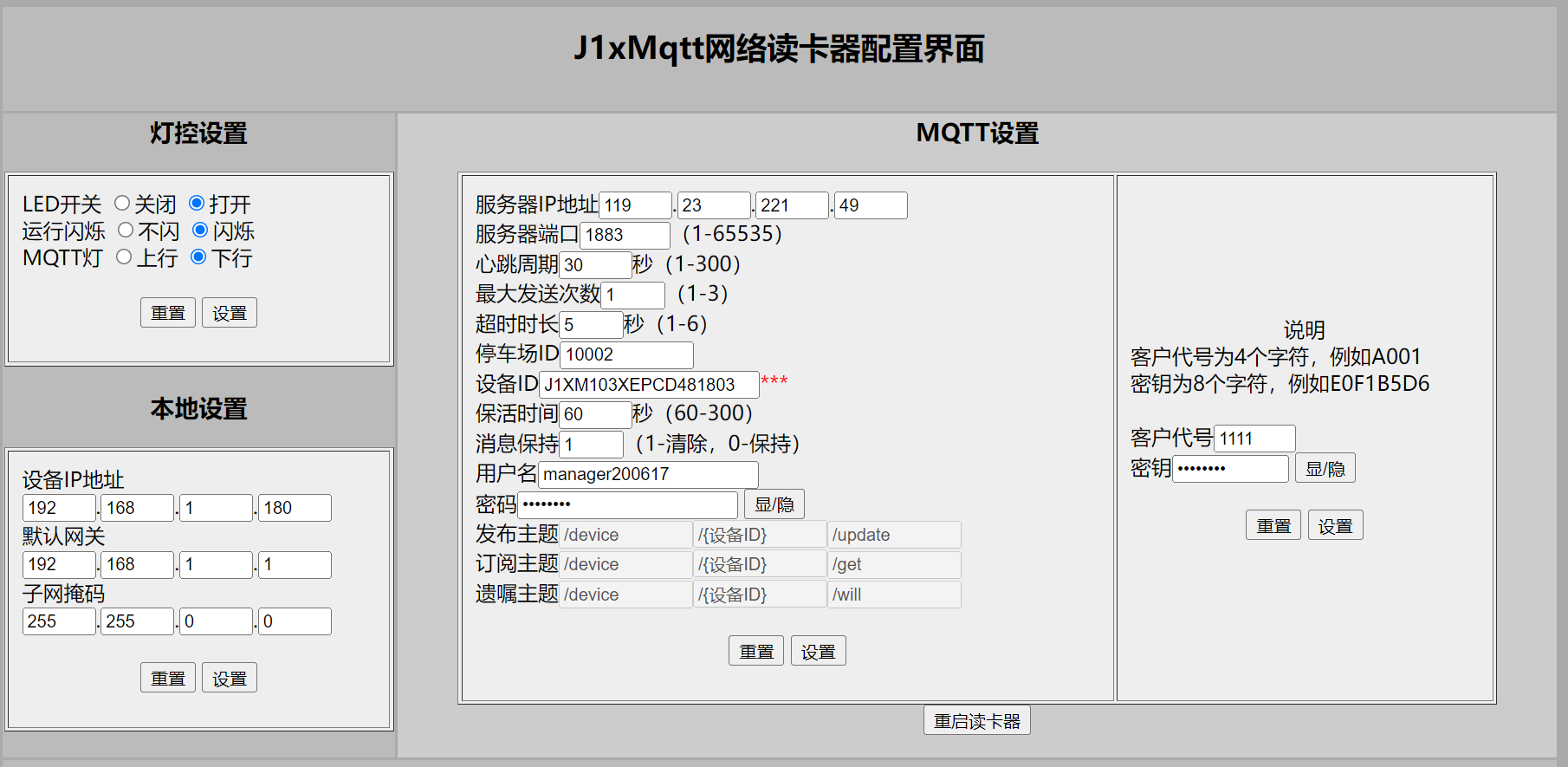Viewport: 1568px width, 767px height.
Task: Toggle MQTT password visibility with 显/隐
Action: (x=774, y=504)
